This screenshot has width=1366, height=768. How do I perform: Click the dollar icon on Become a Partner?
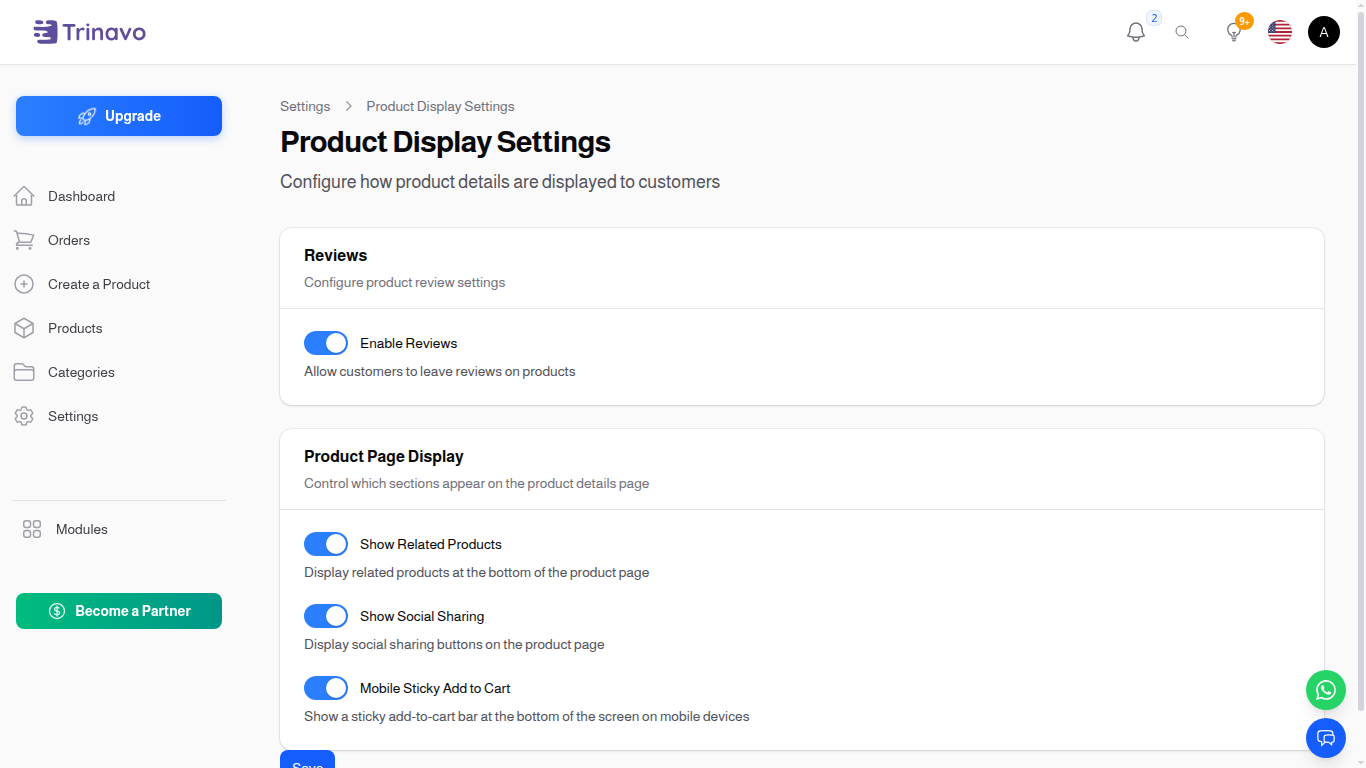coord(57,611)
